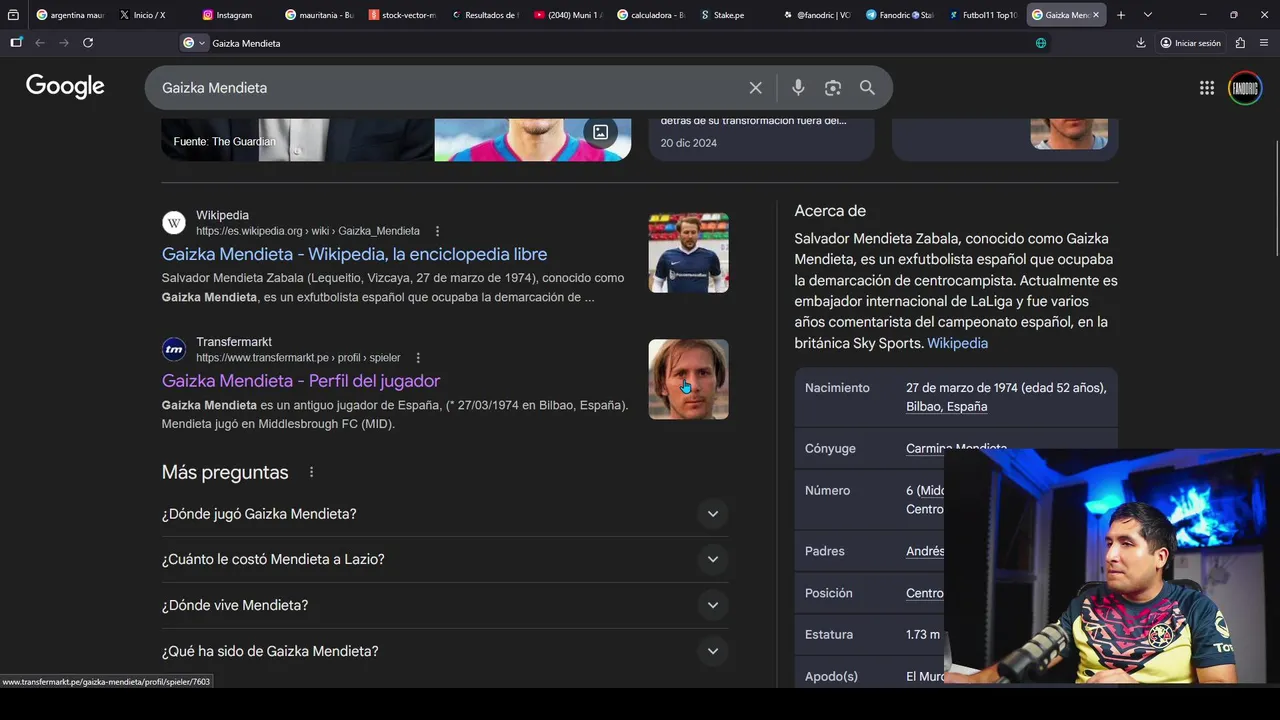1280x720 pixels.
Task: Click the 'Bilbao, España' birthplace link
Action: pyautogui.click(x=946, y=407)
